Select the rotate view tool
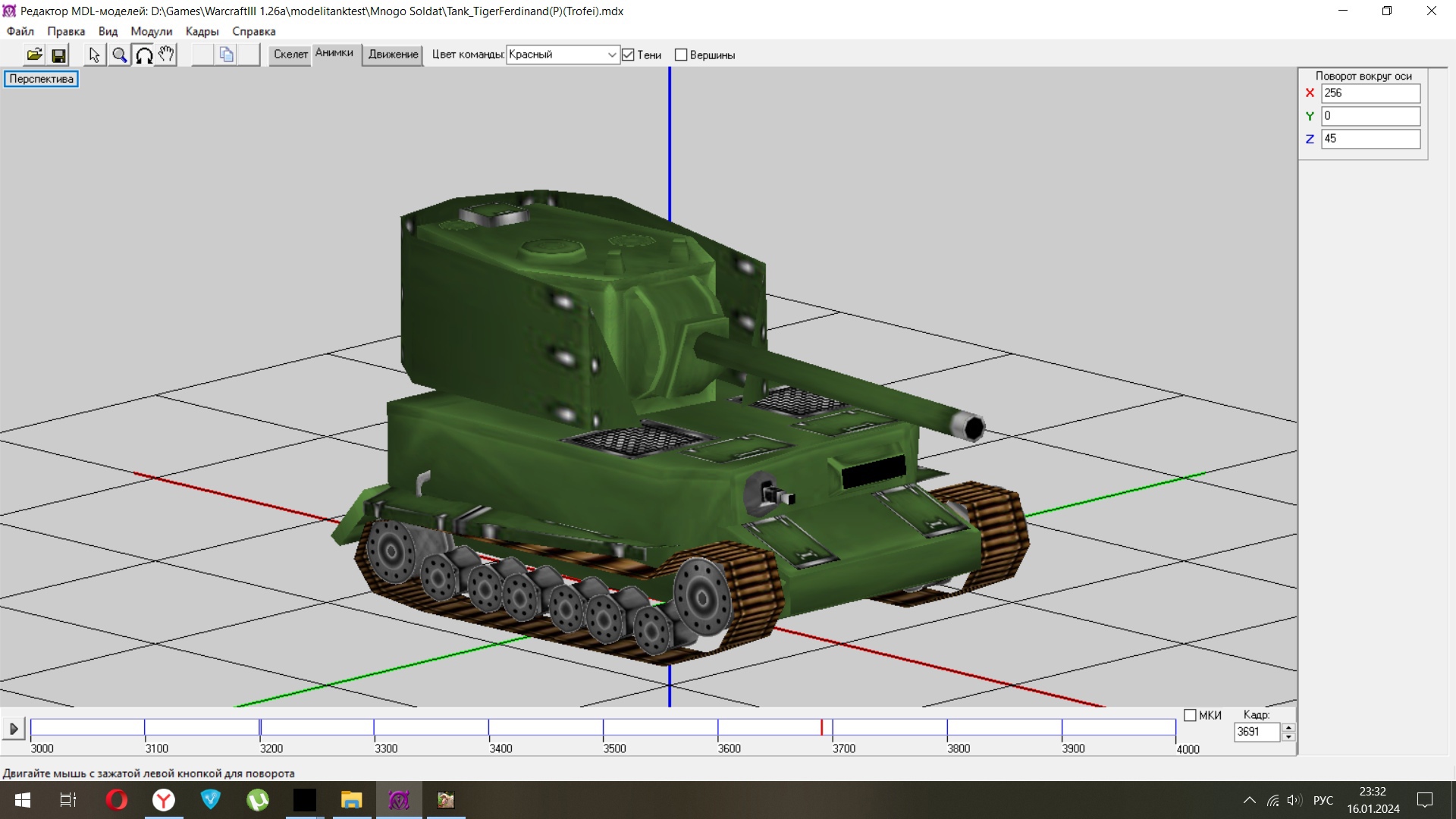 pos(143,55)
